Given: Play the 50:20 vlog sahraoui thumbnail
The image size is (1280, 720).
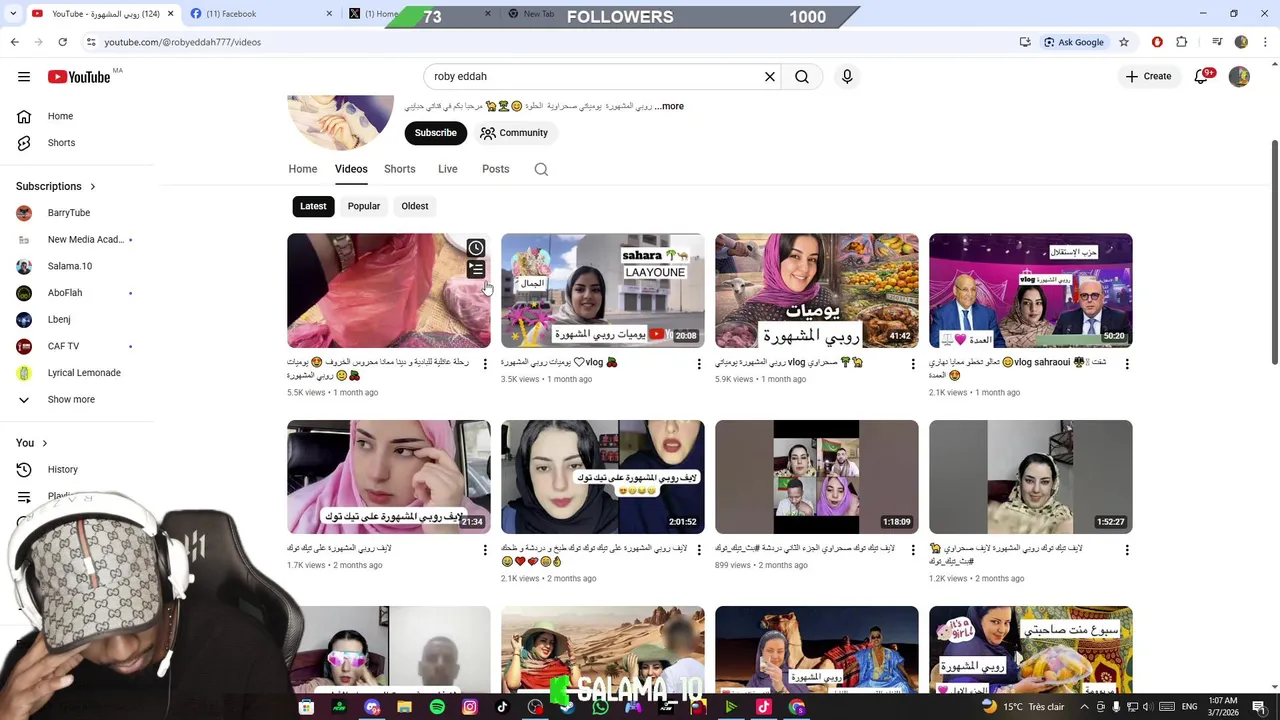Looking at the screenshot, I should (x=1031, y=290).
